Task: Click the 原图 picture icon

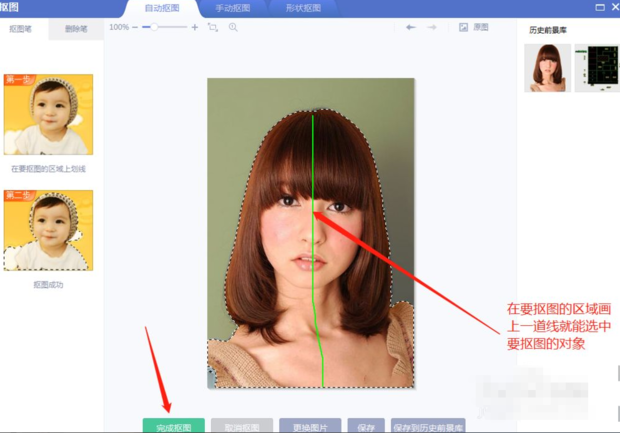Action: [x=463, y=27]
